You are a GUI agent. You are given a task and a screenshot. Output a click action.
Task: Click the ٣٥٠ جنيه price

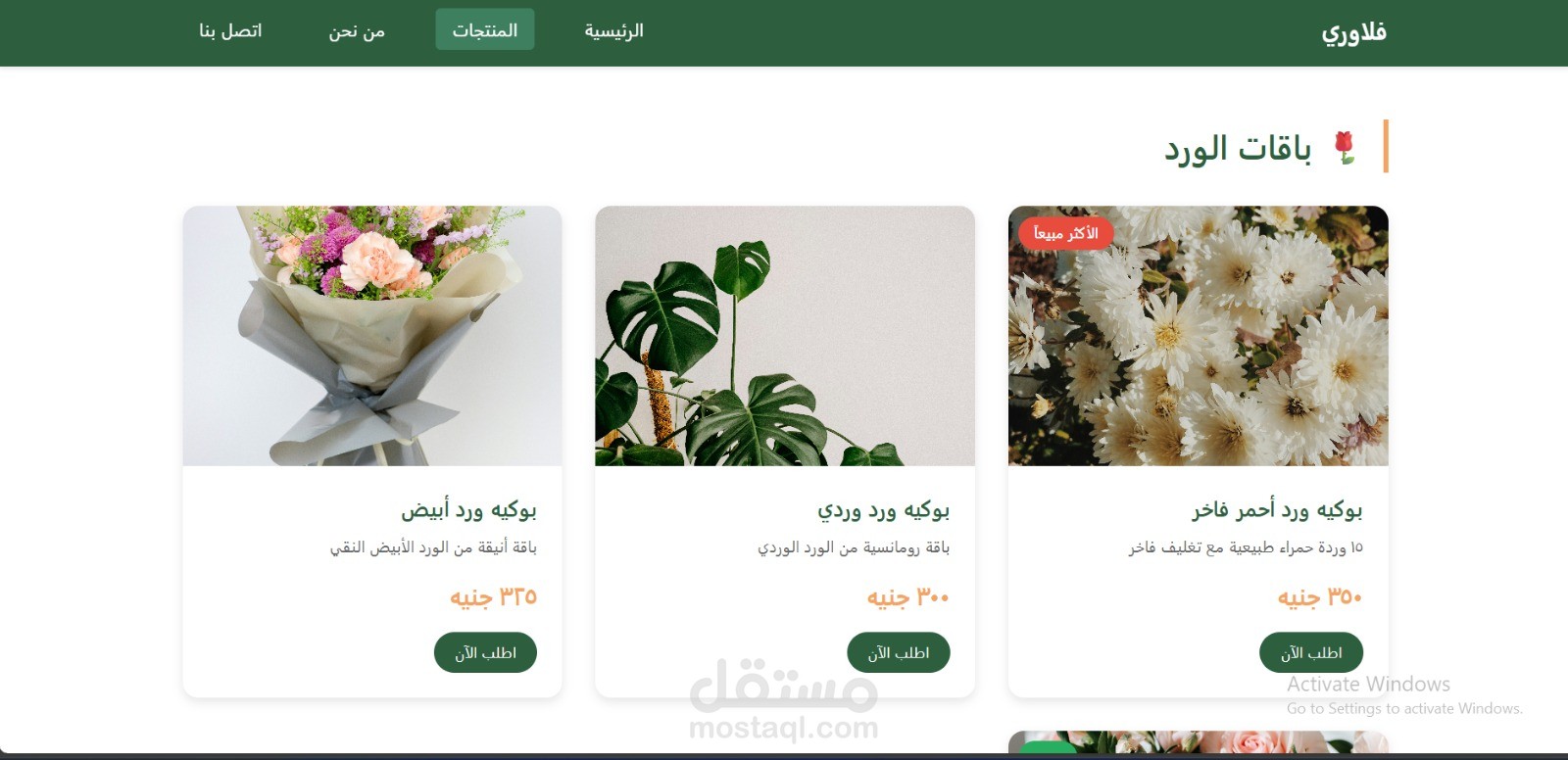coord(1320,596)
